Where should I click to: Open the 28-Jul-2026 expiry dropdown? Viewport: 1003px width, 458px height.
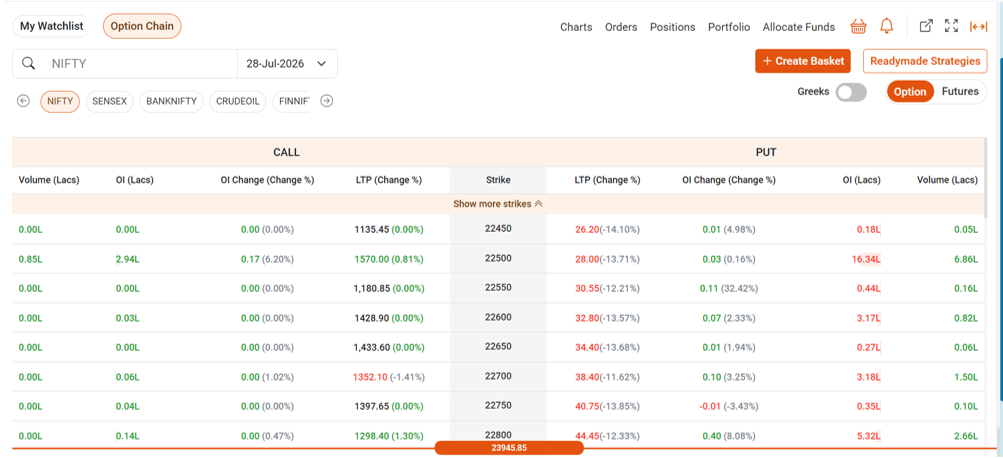[287, 63]
